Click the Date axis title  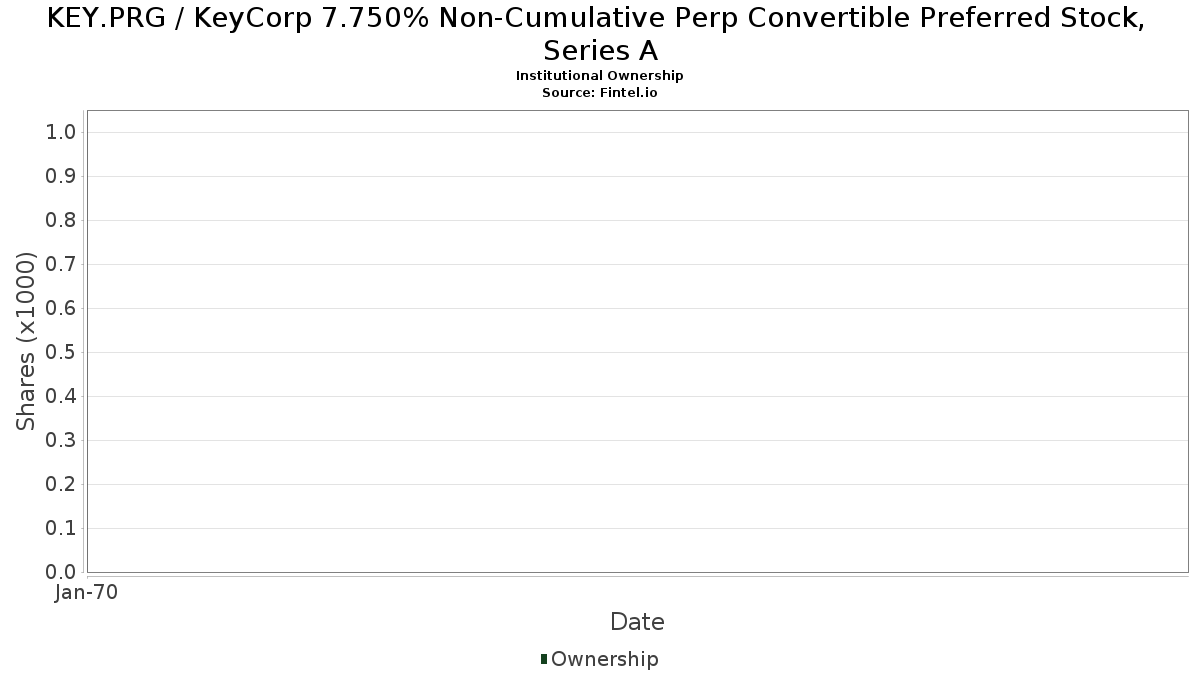tap(637, 622)
